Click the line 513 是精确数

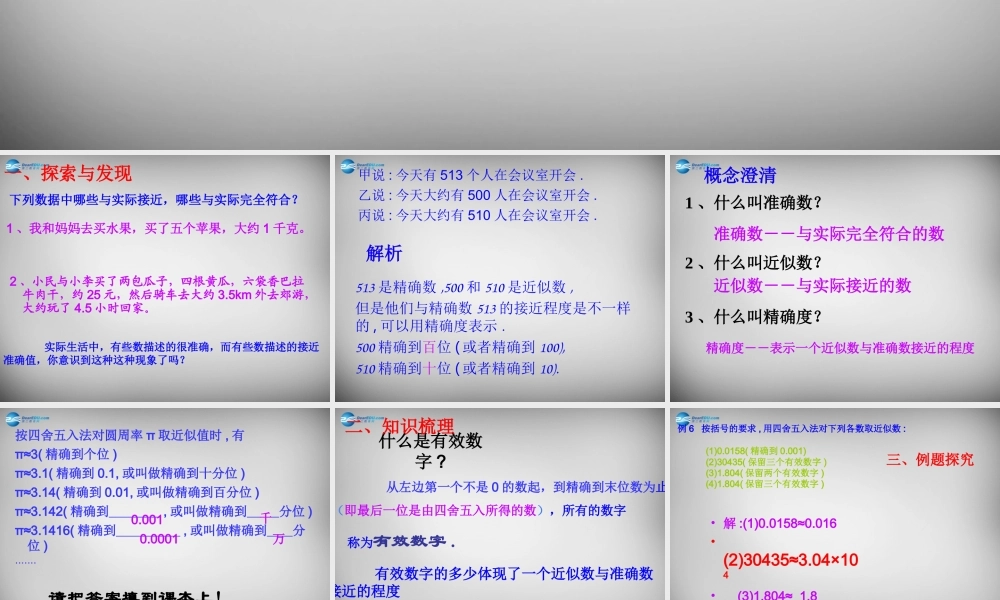coord(465,287)
